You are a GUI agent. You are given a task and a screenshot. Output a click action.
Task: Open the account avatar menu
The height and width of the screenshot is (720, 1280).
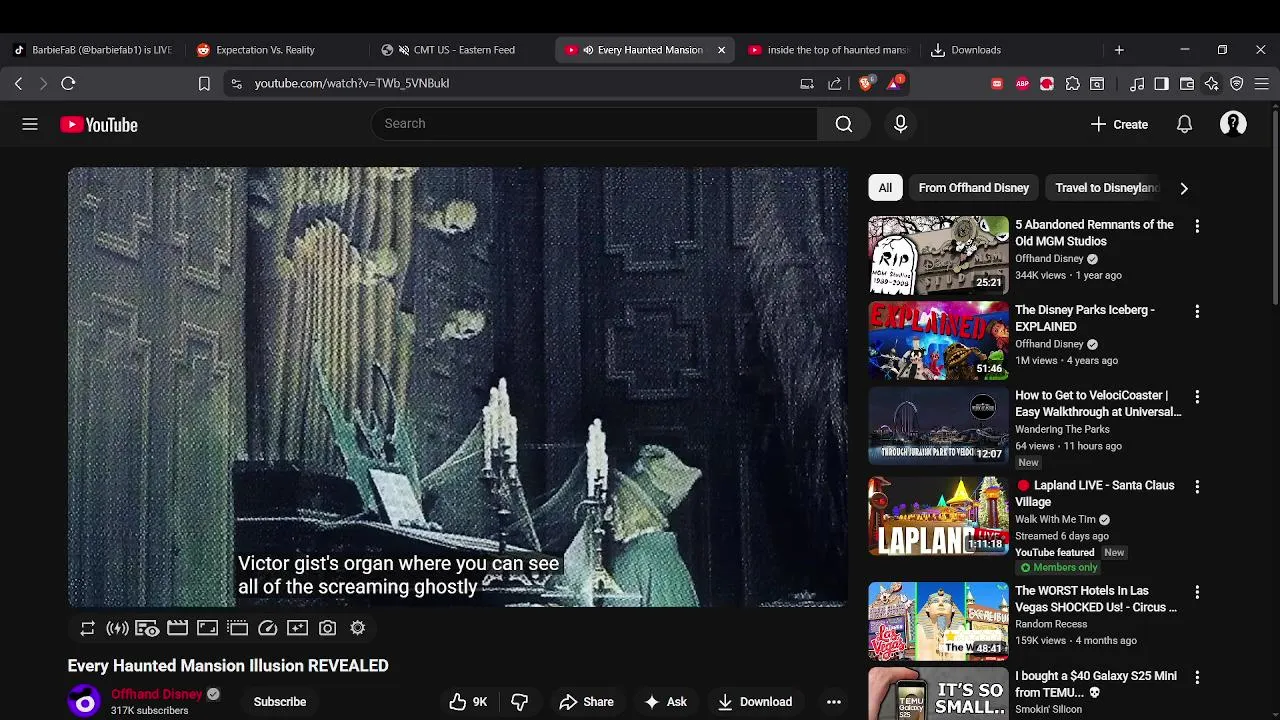pos(1233,124)
